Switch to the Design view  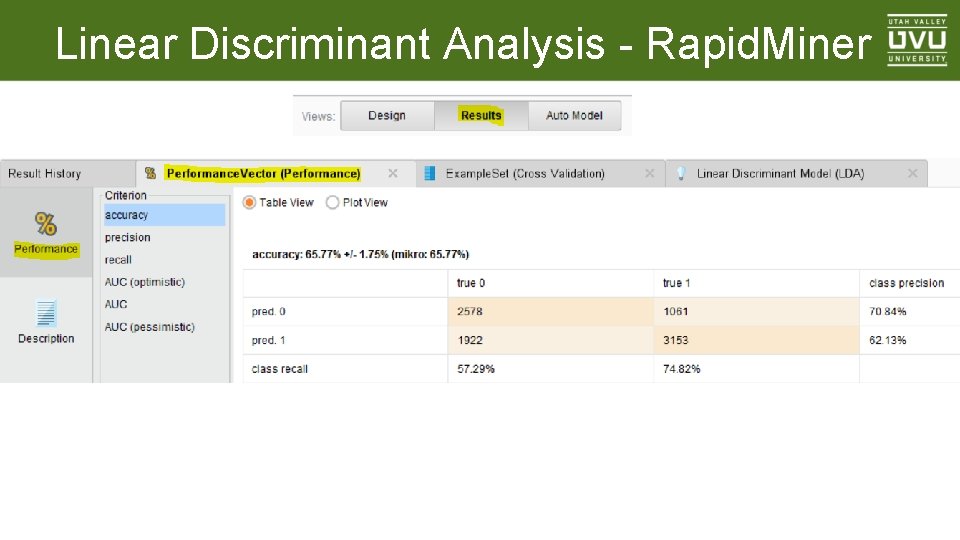coord(387,116)
